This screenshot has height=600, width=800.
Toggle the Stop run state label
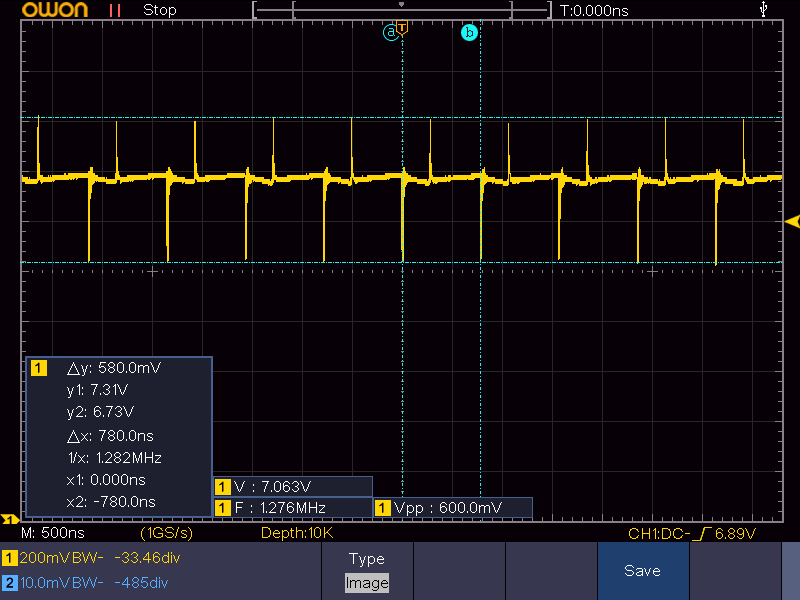(160, 10)
